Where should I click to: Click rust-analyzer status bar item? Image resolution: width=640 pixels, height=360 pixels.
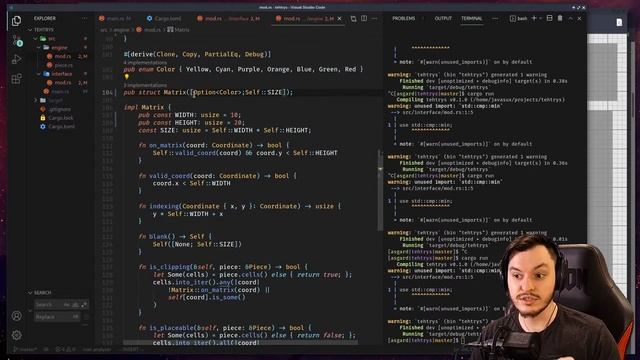click(96, 349)
